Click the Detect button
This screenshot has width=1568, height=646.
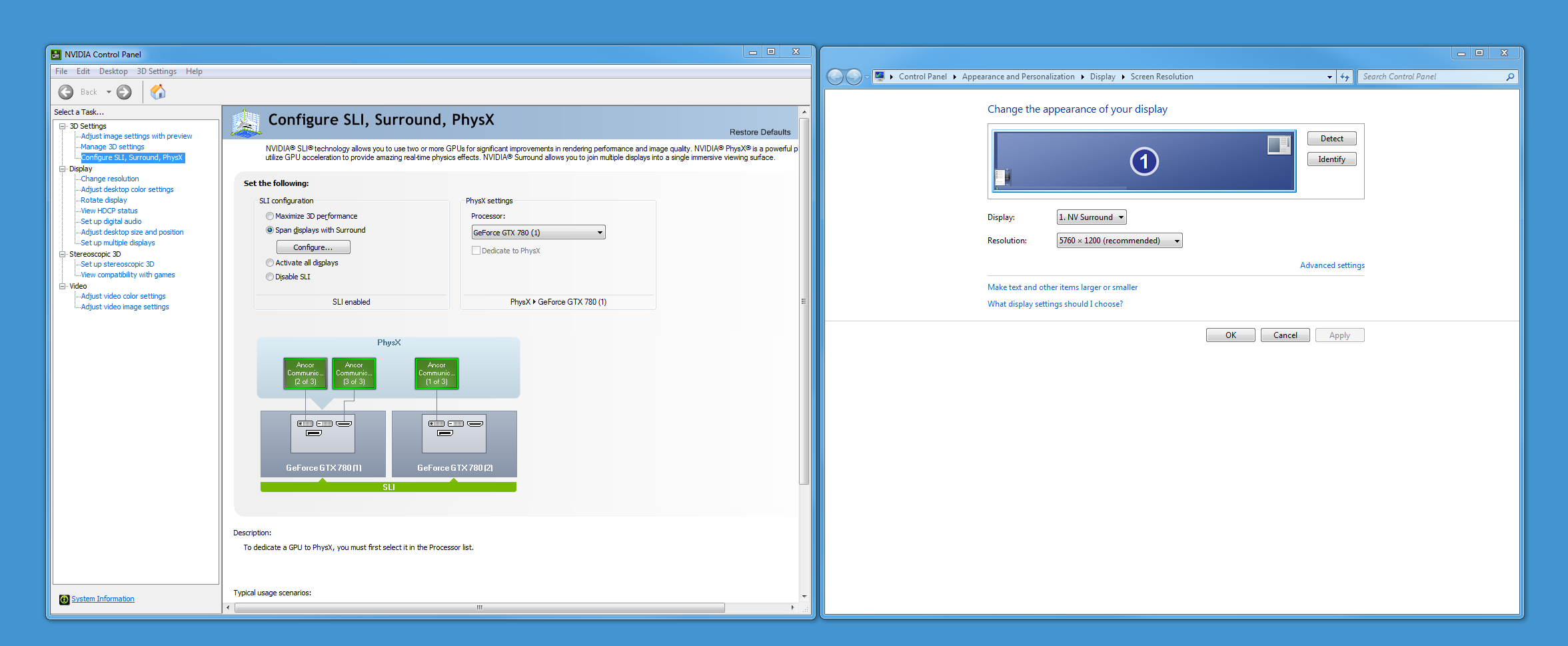[x=1331, y=139]
